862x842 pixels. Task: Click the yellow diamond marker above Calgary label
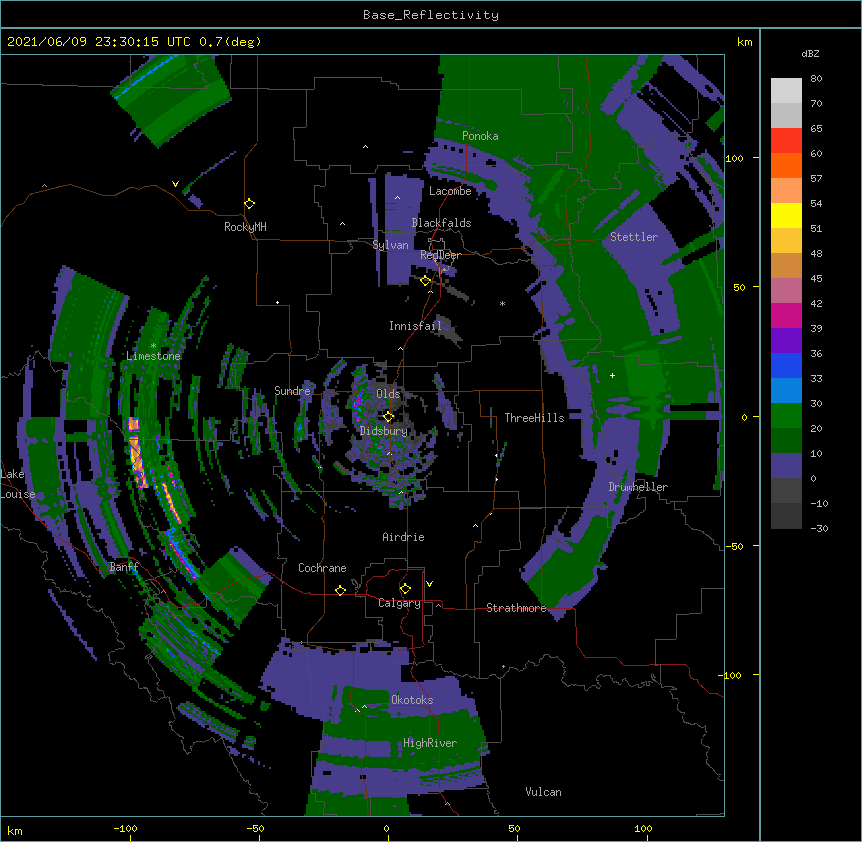(x=405, y=589)
